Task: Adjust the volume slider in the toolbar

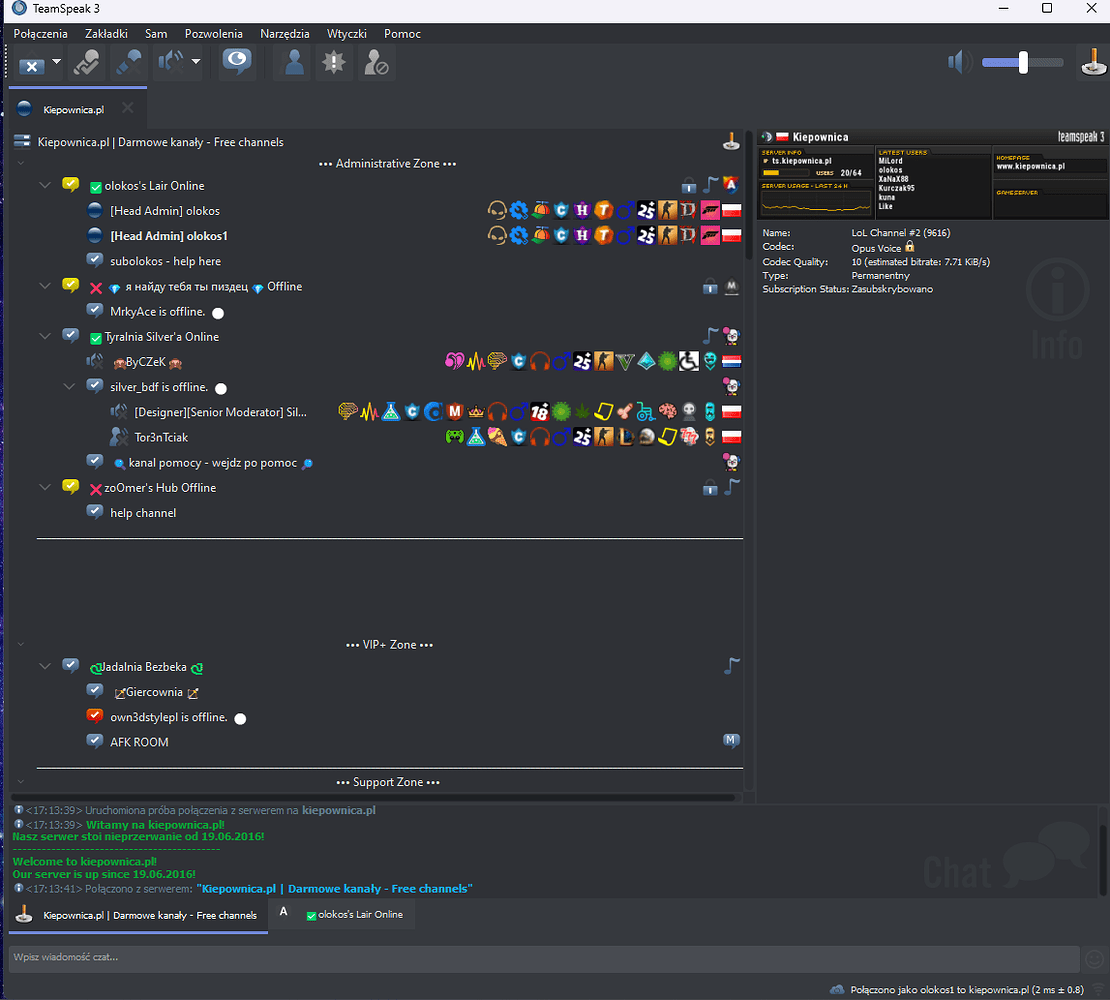Action: pos(1022,61)
